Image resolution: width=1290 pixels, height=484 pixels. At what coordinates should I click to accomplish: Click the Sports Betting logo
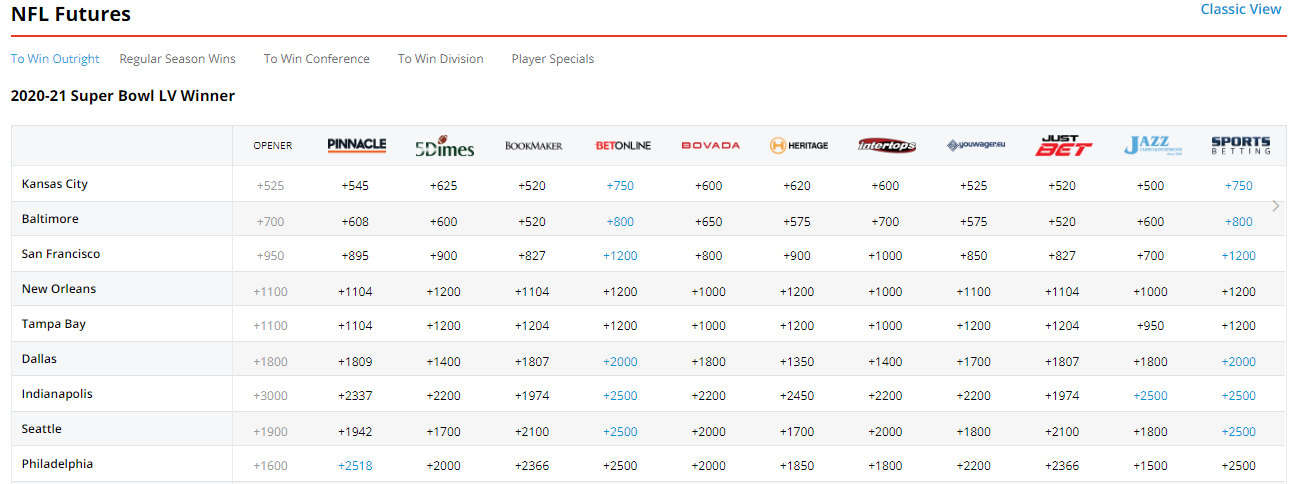(1240, 146)
